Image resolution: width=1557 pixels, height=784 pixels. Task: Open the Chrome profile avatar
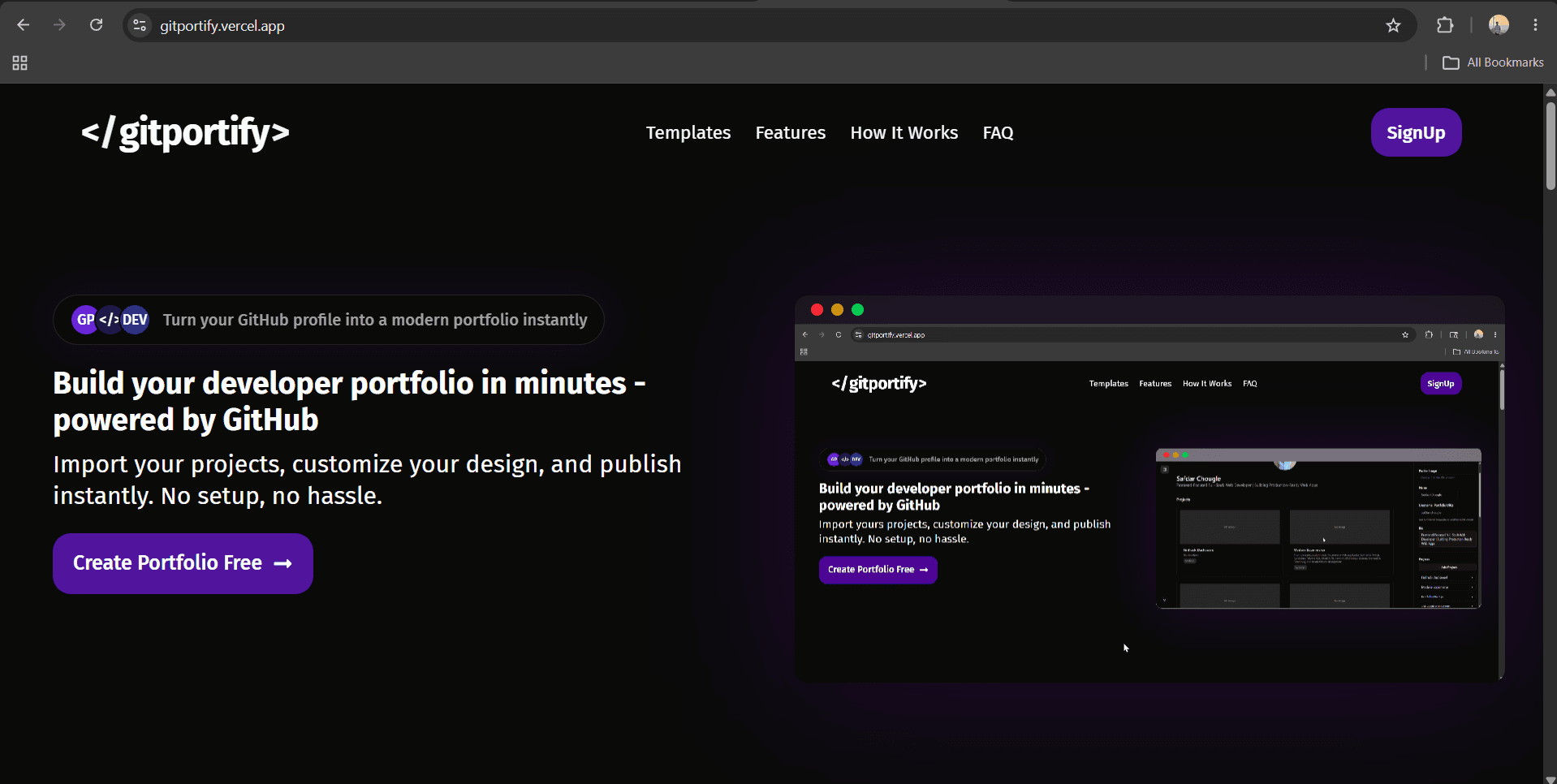1499,25
